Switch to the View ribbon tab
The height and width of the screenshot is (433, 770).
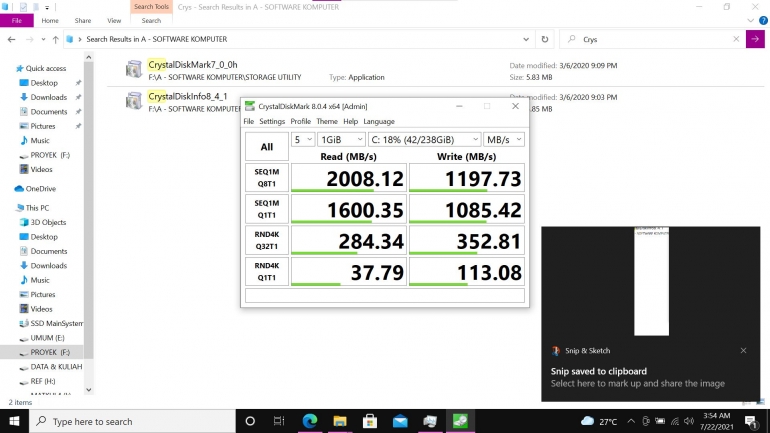pos(114,21)
